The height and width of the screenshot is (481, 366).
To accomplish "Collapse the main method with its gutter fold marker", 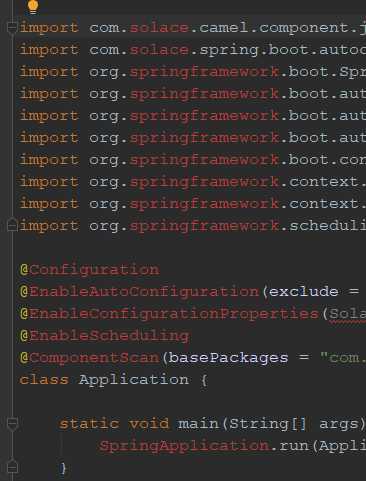I will (x=12, y=423).
